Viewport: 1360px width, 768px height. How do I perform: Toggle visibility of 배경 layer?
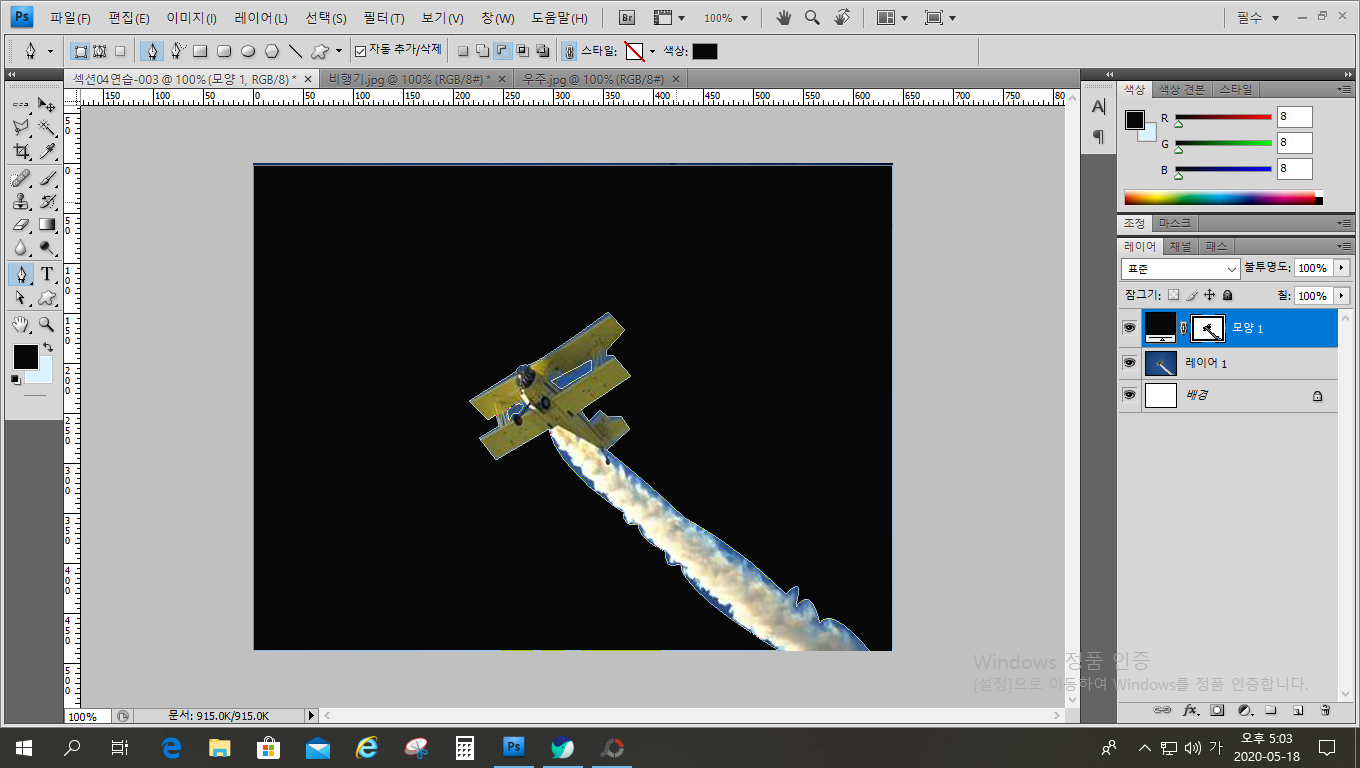pyautogui.click(x=1129, y=395)
